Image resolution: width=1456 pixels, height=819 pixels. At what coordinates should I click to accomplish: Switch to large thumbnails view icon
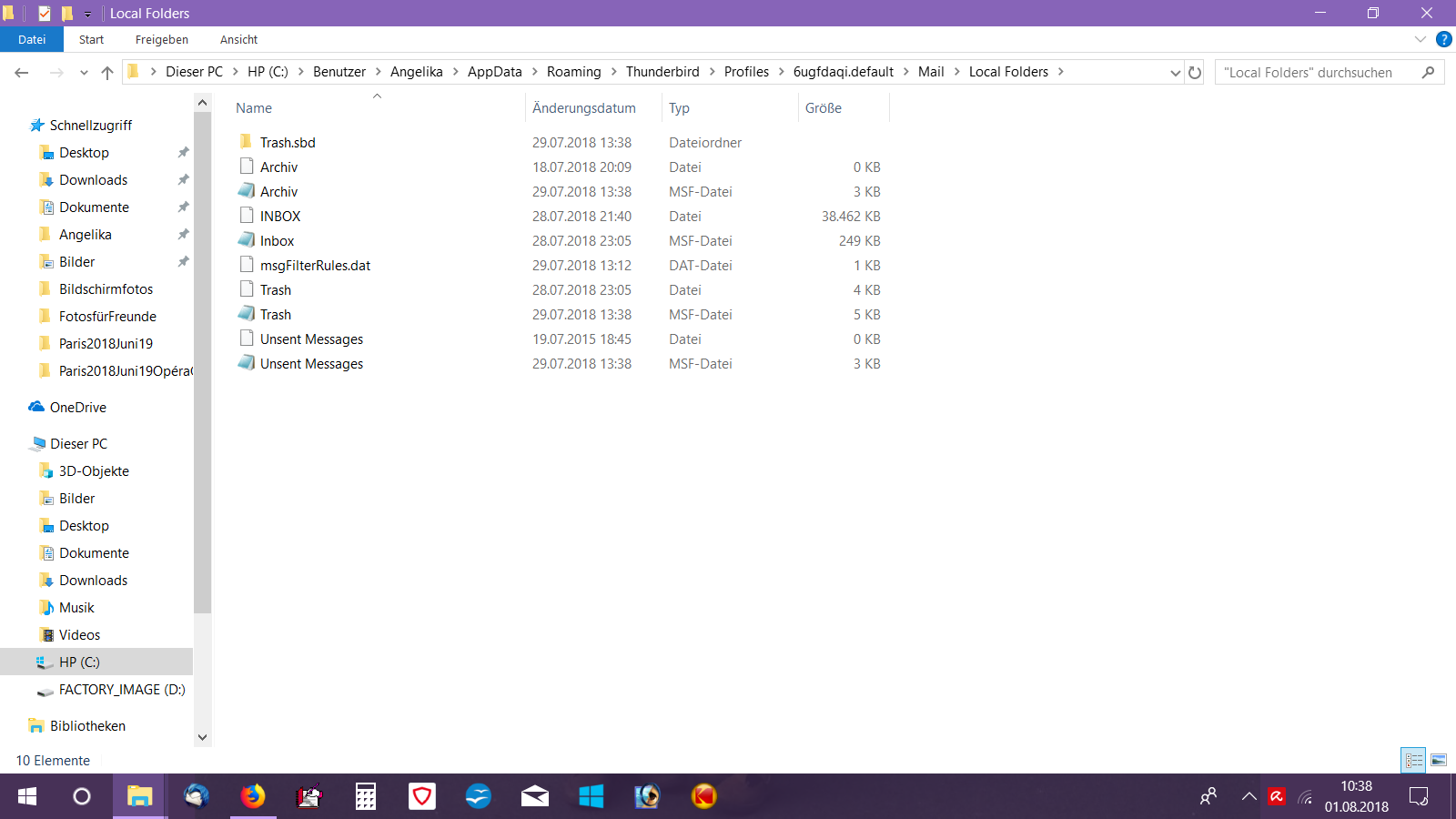[1439, 760]
